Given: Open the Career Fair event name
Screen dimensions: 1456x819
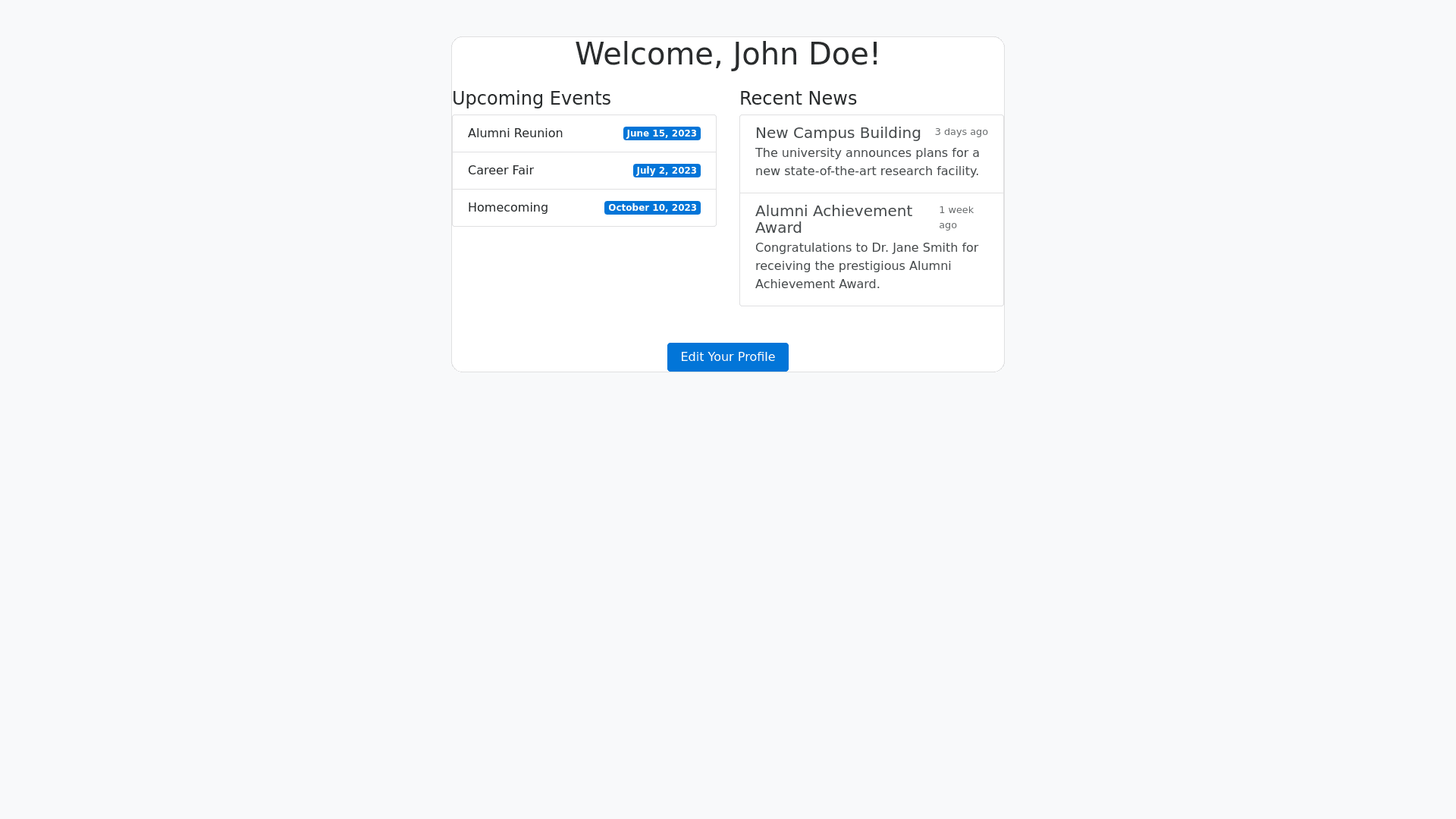Looking at the screenshot, I should pyautogui.click(x=500, y=171).
